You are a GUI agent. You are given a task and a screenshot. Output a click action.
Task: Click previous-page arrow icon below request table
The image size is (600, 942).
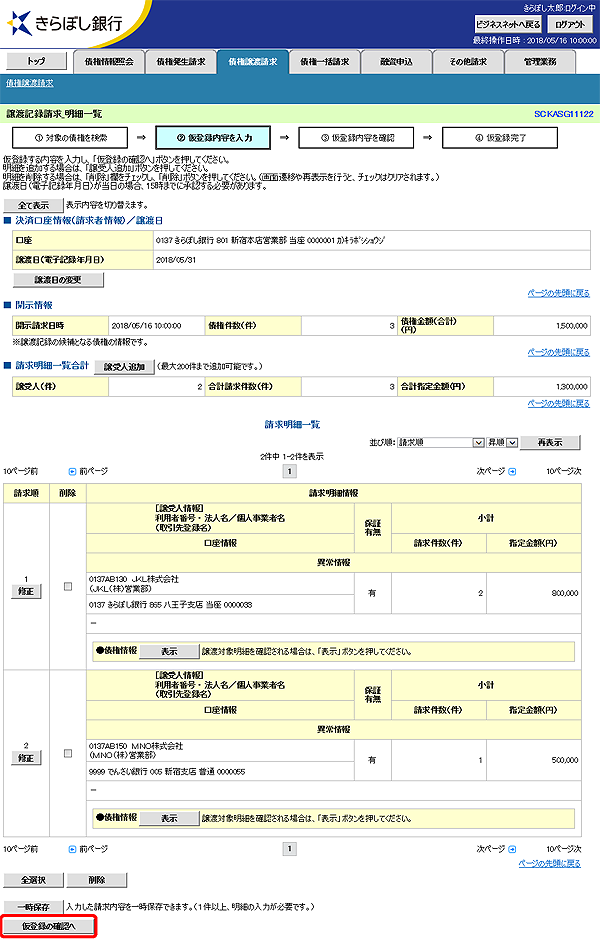tap(73, 849)
